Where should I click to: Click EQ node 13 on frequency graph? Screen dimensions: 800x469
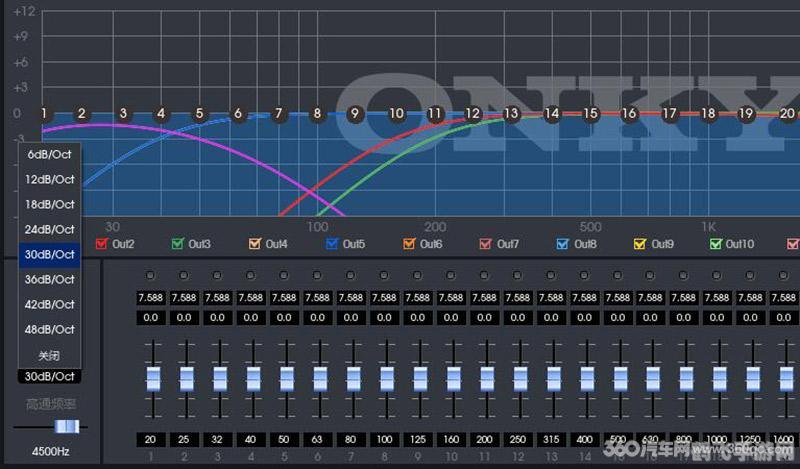[511, 114]
